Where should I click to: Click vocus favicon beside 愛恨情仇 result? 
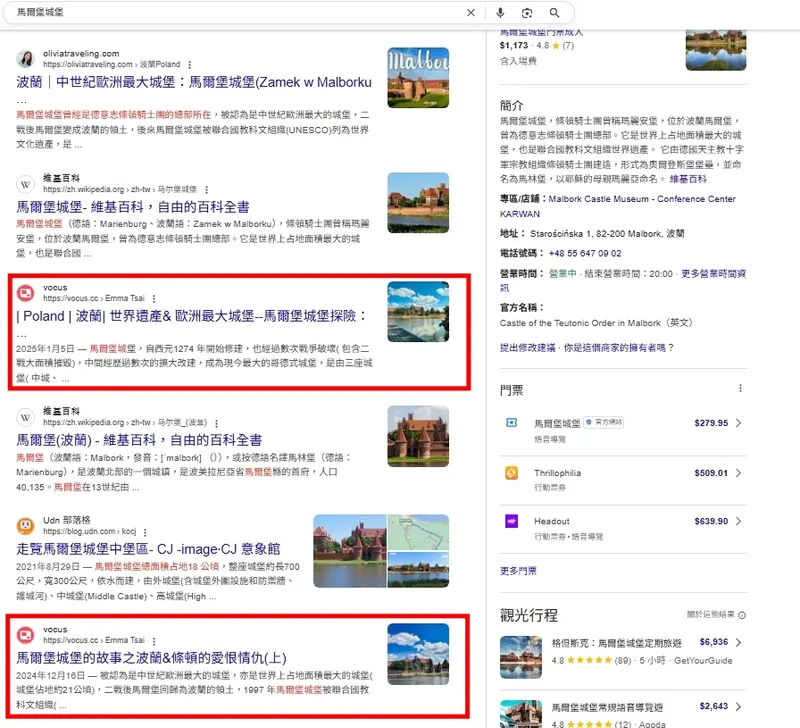coord(26,635)
